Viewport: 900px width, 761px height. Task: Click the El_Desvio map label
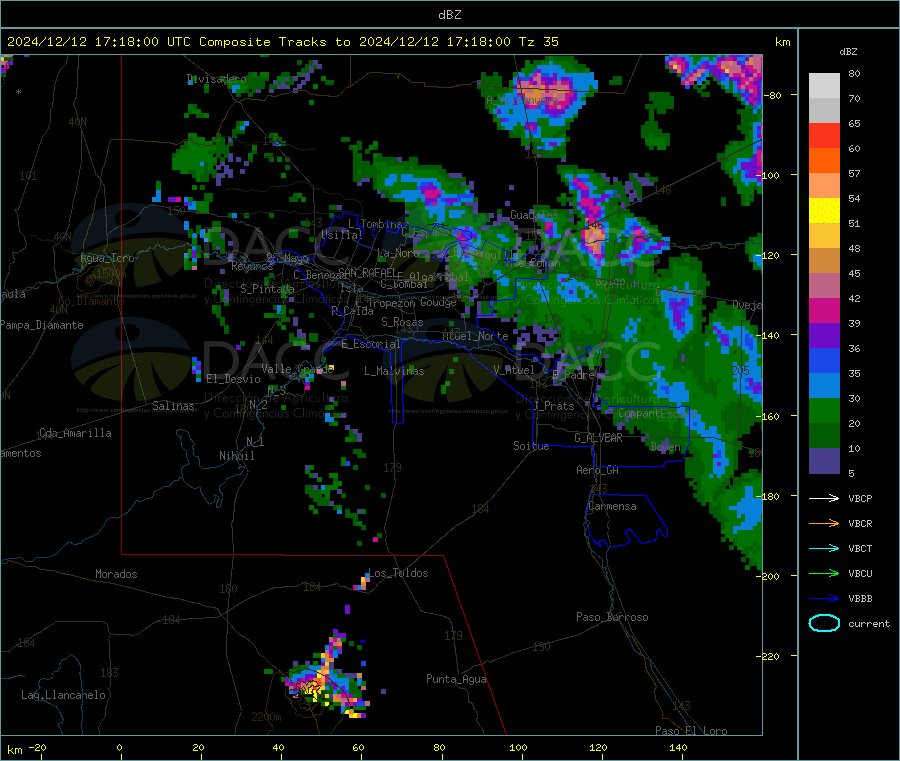tap(233, 379)
